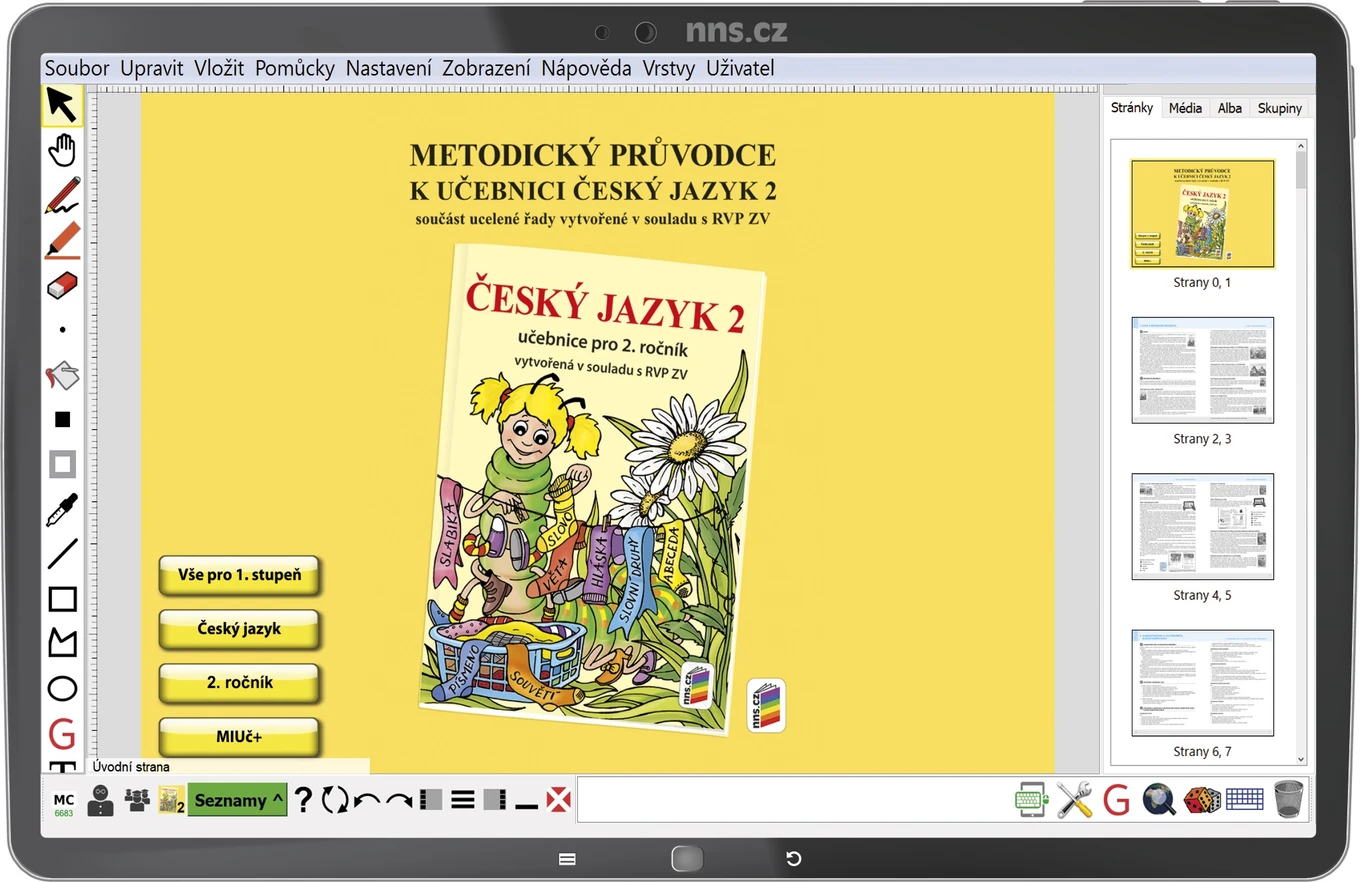Choose the orange highlighter tool
The width and height of the screenshot is (1360, 882).
click(62, 240)
